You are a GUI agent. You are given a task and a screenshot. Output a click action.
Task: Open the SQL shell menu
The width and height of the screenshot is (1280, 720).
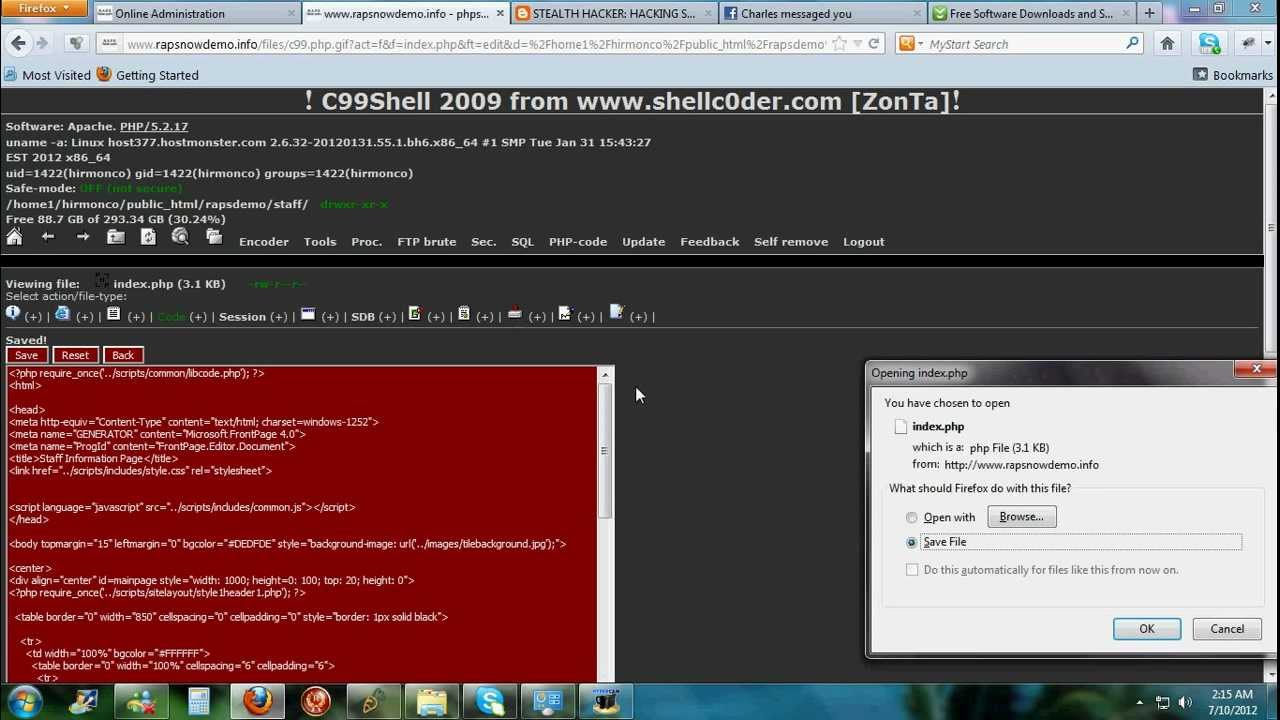(x=522, y=242)
